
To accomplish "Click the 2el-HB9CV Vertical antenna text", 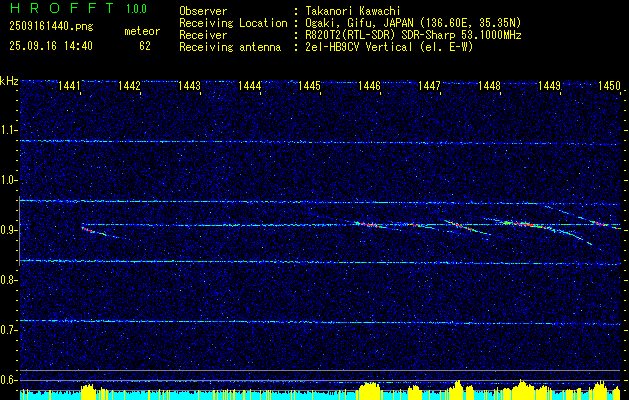I will click(x=389, y=47).
